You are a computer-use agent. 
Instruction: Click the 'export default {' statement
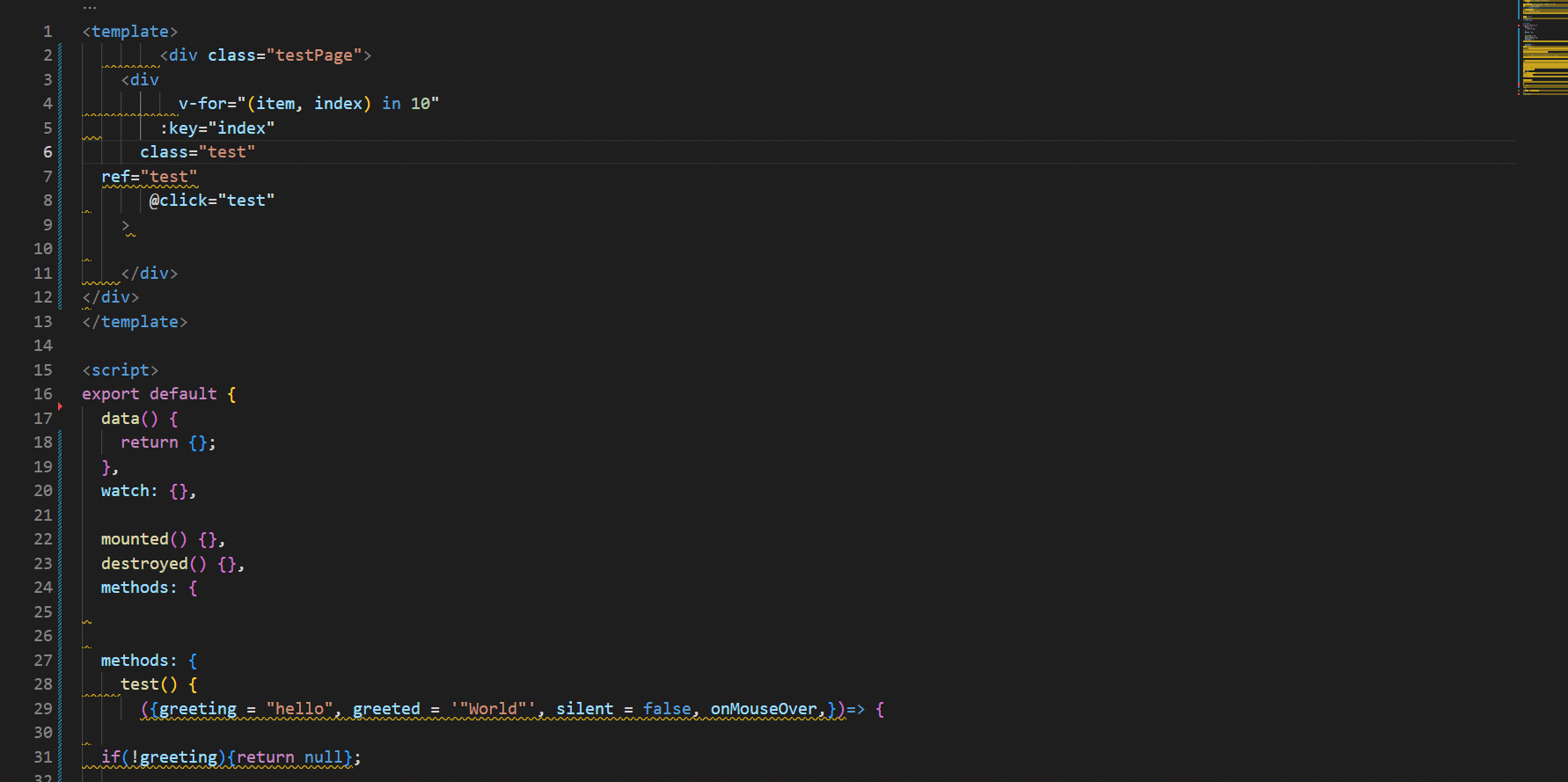coord(159,394)
